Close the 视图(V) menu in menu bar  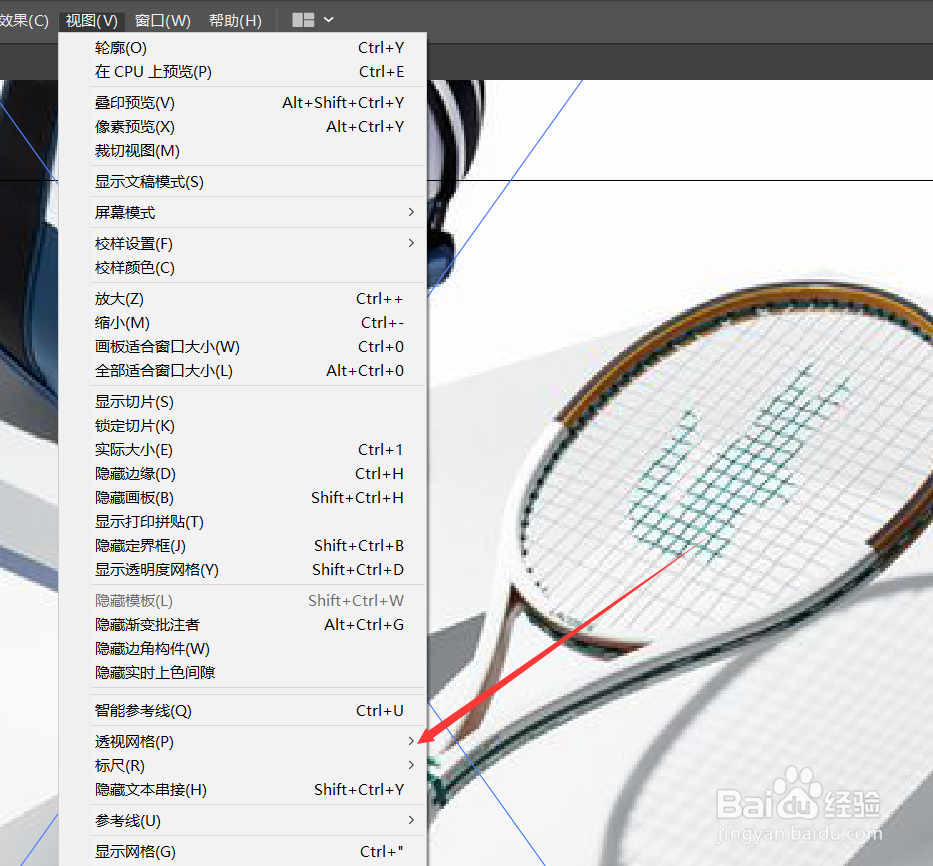92,21
